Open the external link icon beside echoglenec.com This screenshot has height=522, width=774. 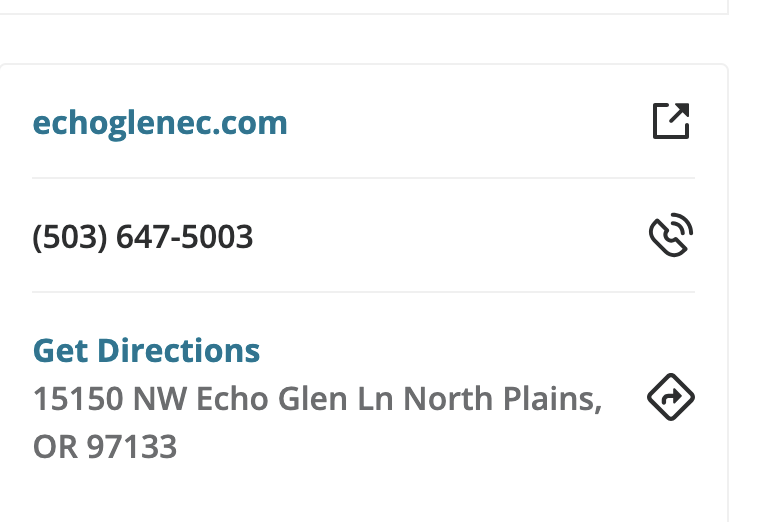[x=671, y=122]
